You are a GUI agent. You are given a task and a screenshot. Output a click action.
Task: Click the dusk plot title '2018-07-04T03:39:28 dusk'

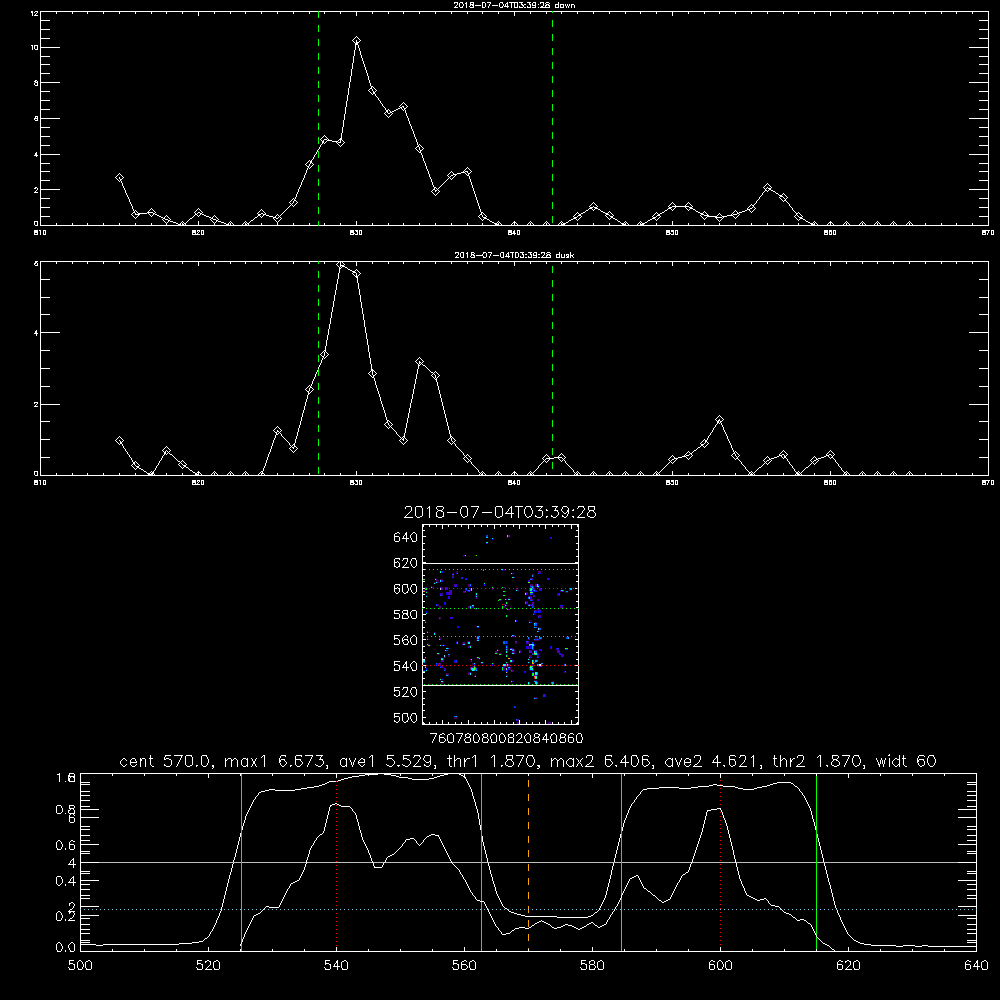pos(514,255)
